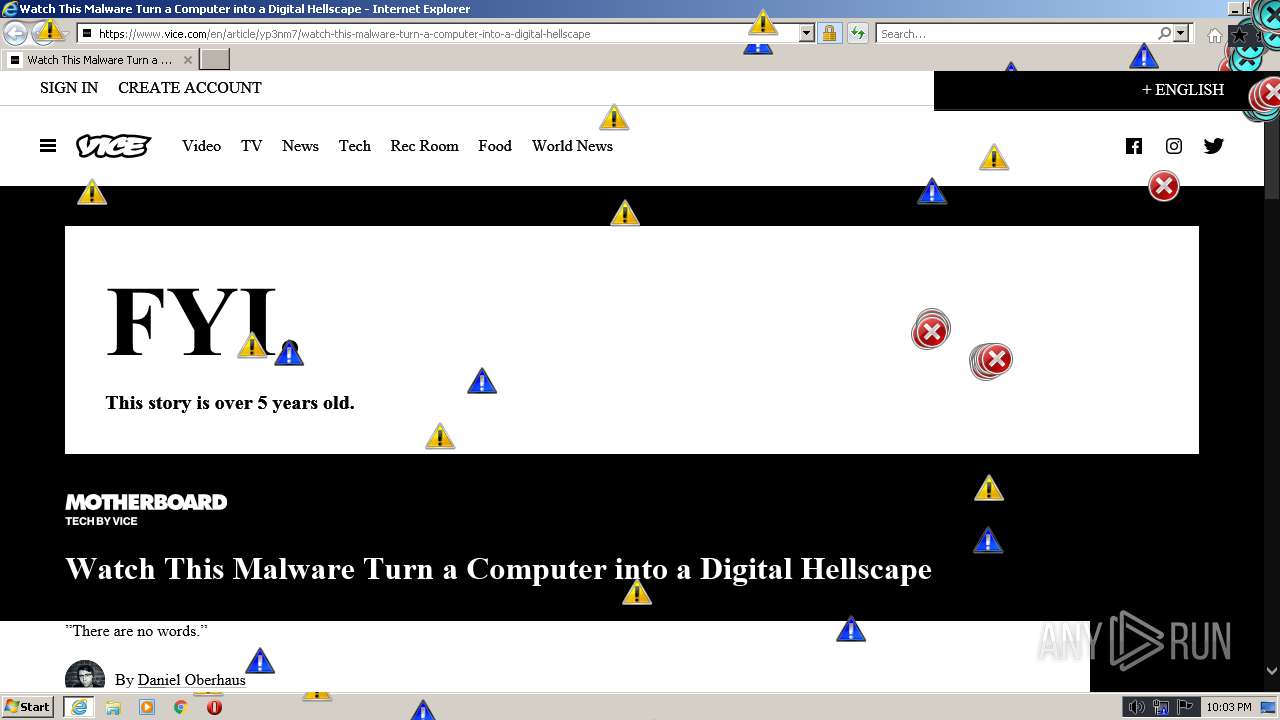Image resolution: width=1280 pixels, height=720 pixels.
Task: Click the Start button
Action: 28,707
